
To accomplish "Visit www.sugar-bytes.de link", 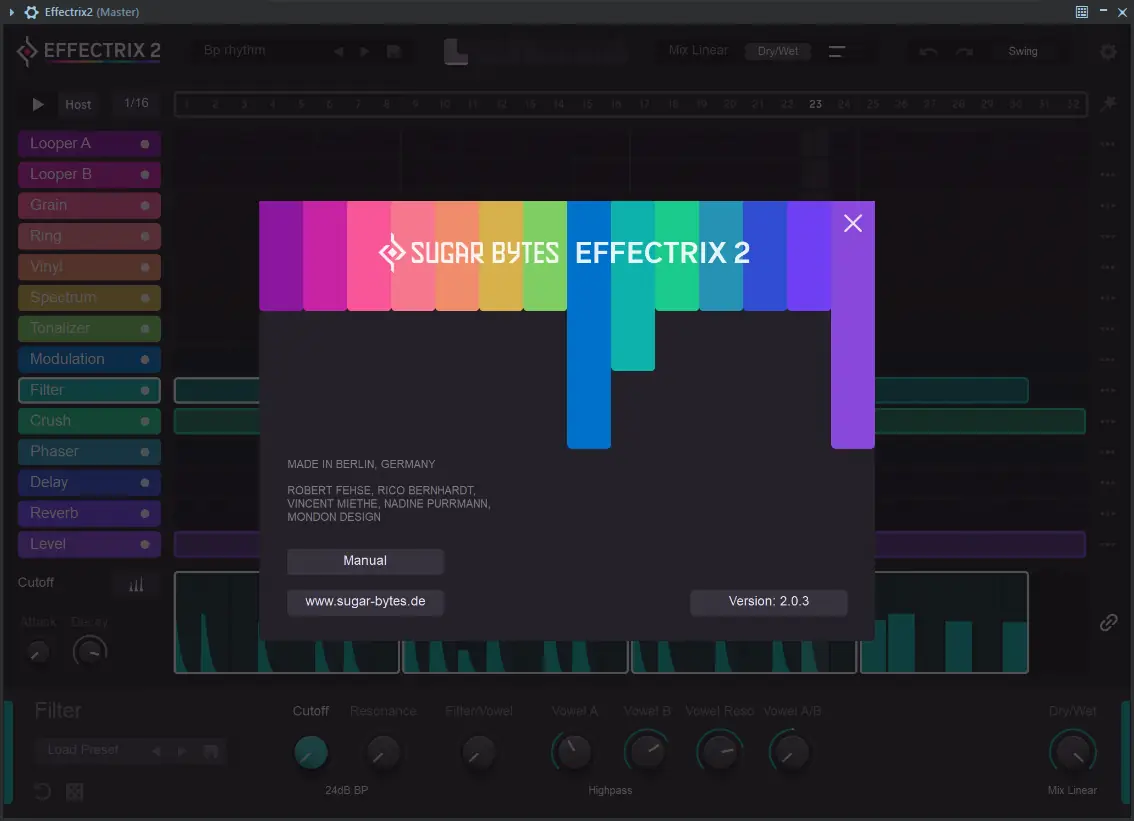I will pos(365,601).
